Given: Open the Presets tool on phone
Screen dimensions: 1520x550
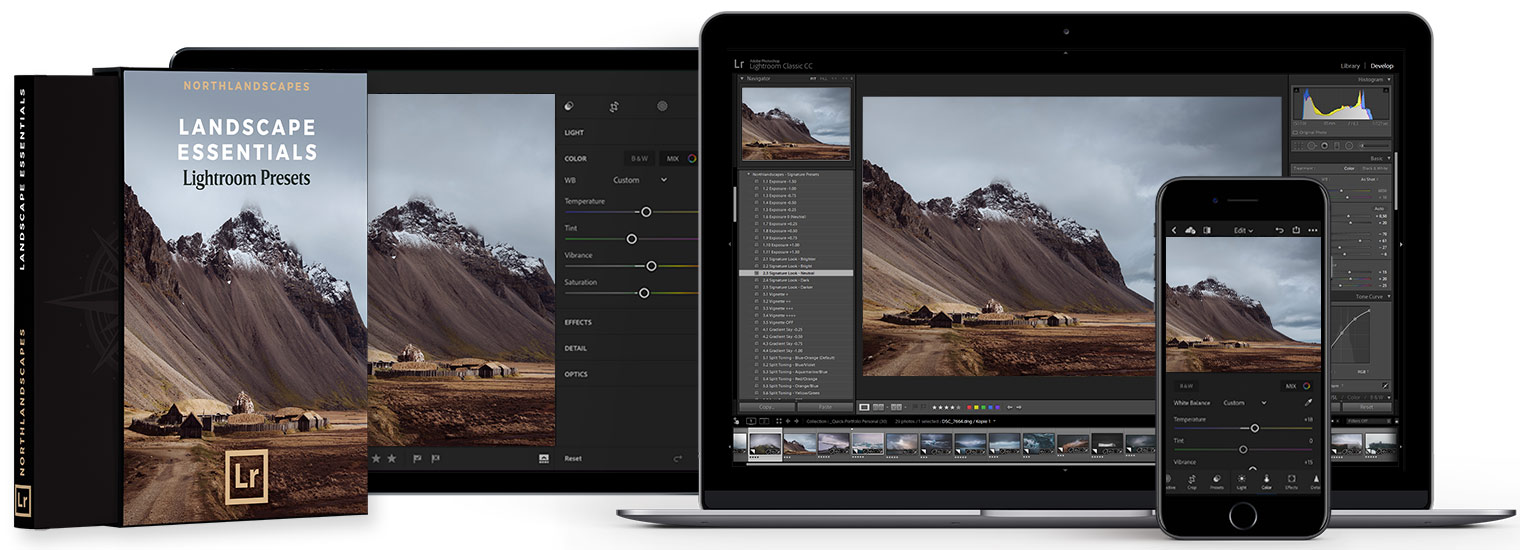Looking at the screenshot, I should (1216, 483).
